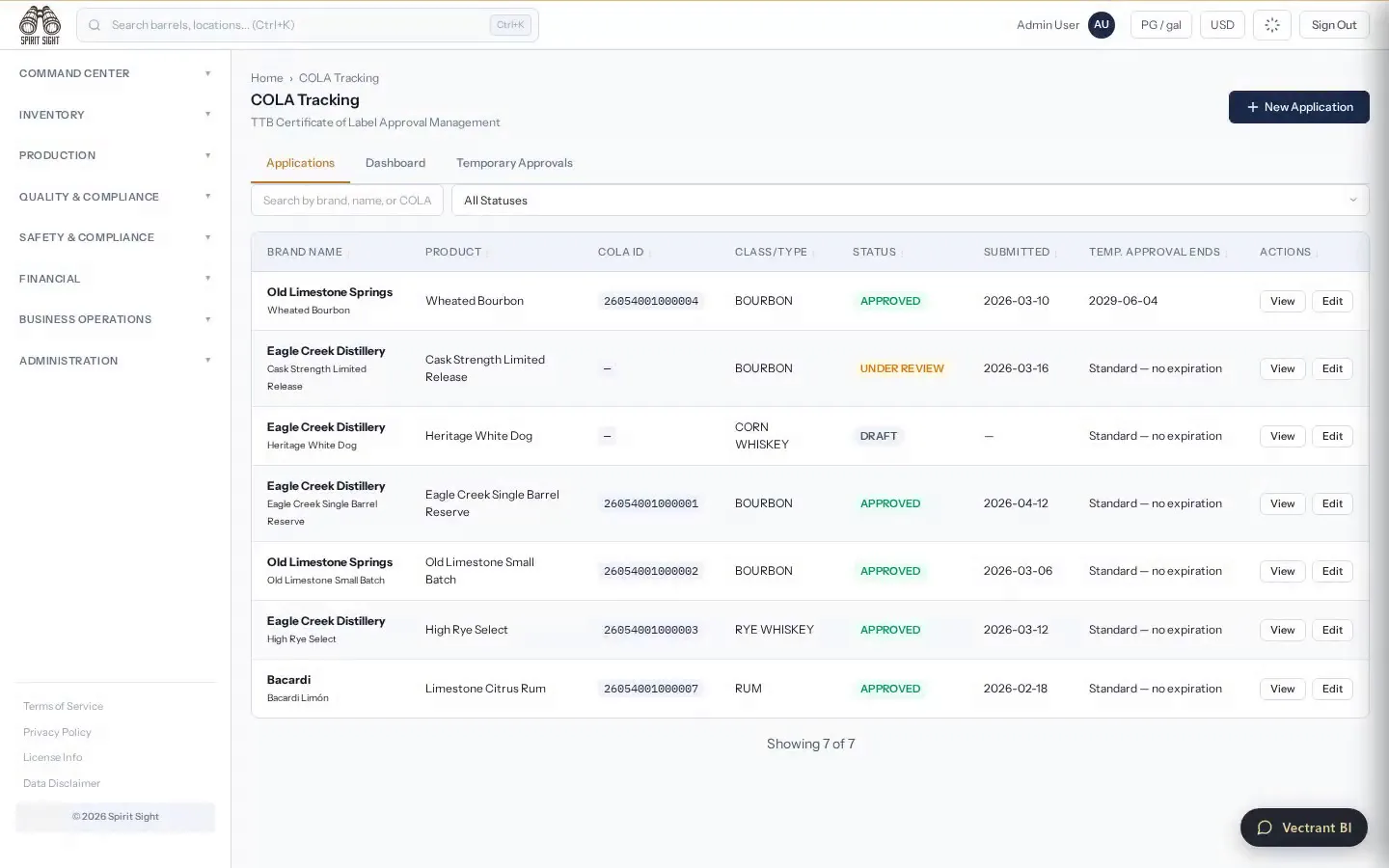Toggle the PG / gal unit switch
Viewport: 1389px width, 868px height.
(x=1161, y=25)
